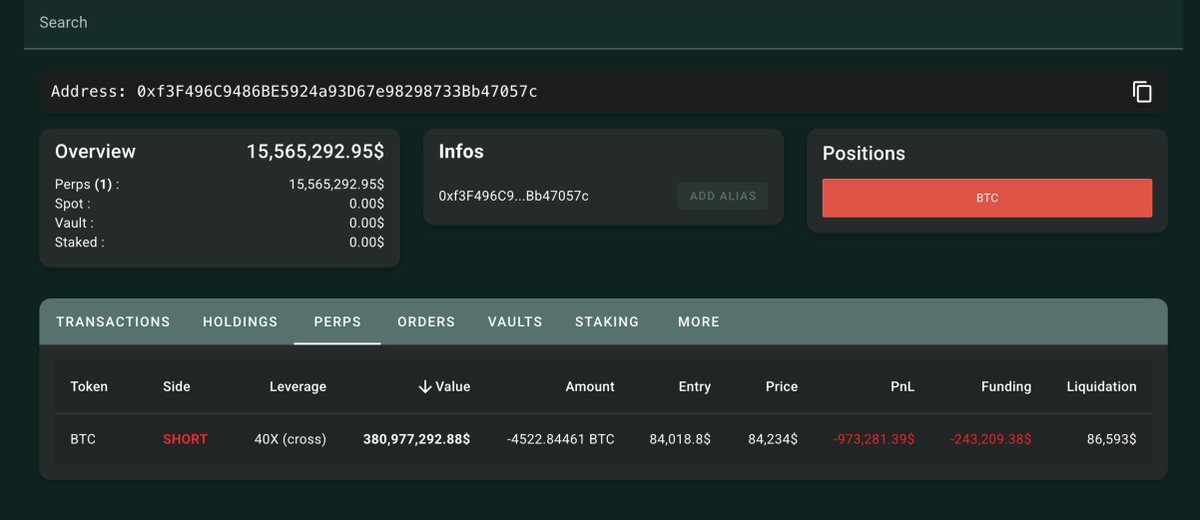Image resolution: width=1200 pixels, height=520 pixels.
Task: Switch to the HOLDINGS tab
Action: coord(240,322)
